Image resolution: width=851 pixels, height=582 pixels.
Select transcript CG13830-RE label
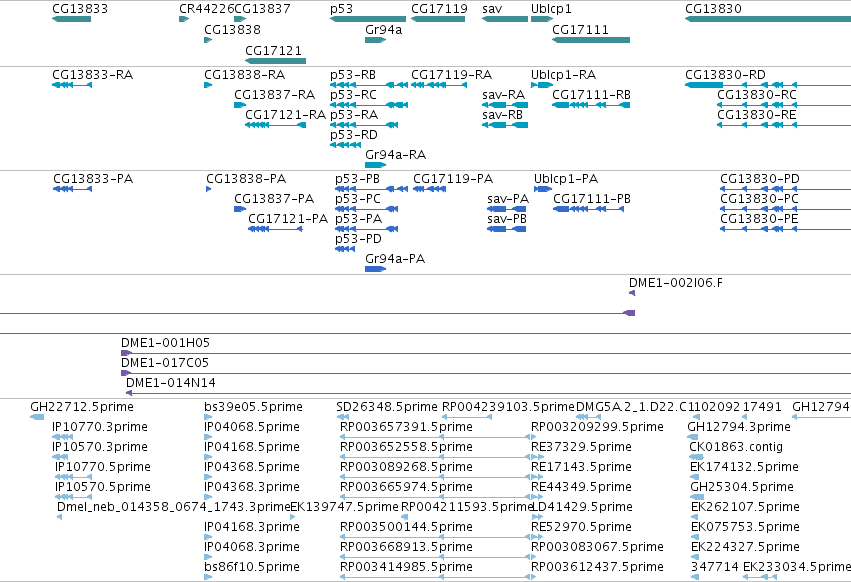[x=757, y=115]
